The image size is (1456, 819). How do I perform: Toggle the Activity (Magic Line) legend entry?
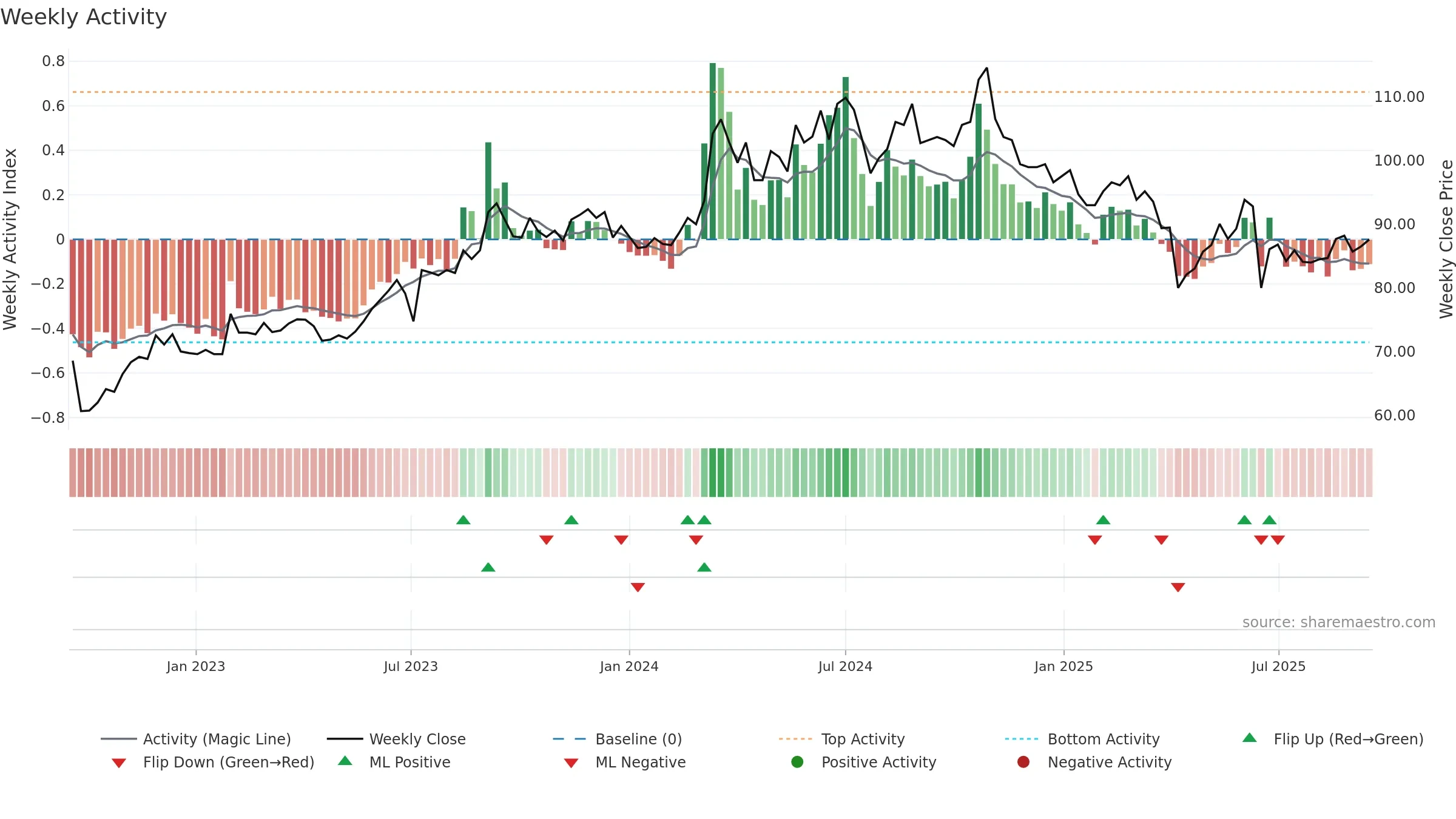[x=196, y=739]
